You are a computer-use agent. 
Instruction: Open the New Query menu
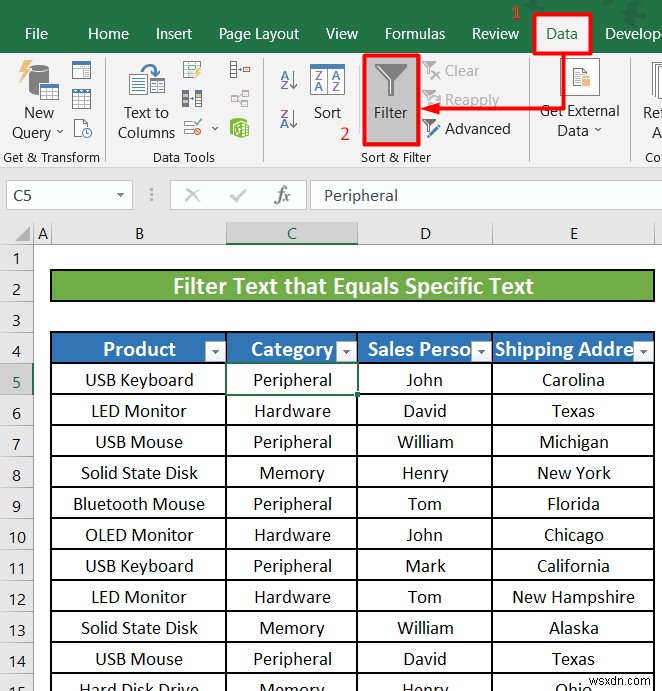coord(38,100)
